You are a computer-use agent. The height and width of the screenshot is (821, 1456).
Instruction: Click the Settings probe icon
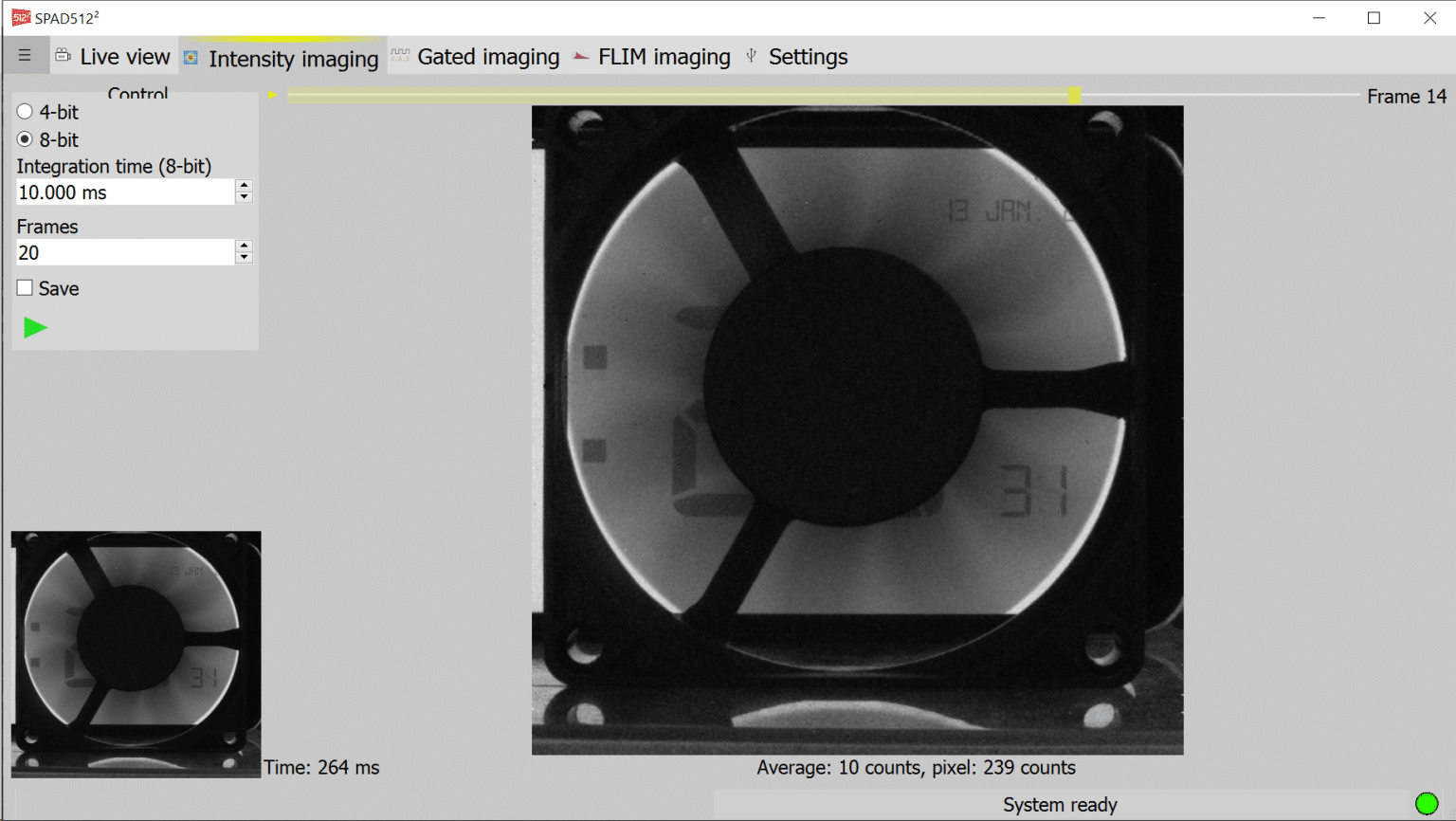[750, 55]
